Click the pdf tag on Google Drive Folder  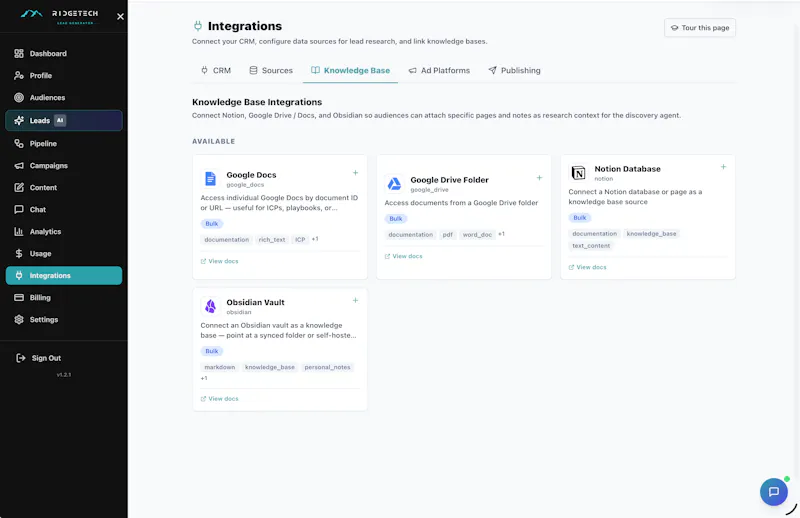coord(447,235)
